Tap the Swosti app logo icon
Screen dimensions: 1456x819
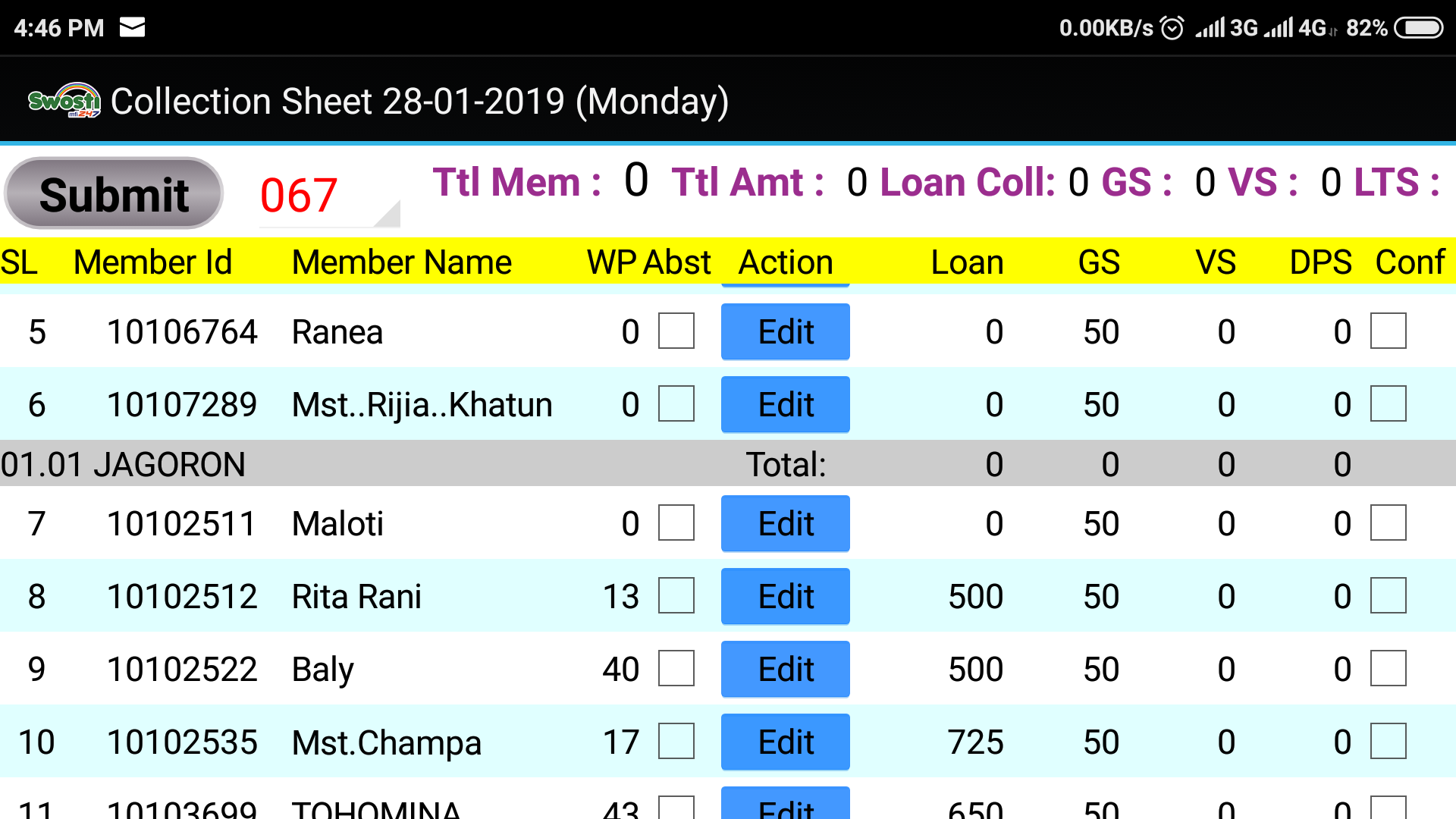[x=64, y=101]
